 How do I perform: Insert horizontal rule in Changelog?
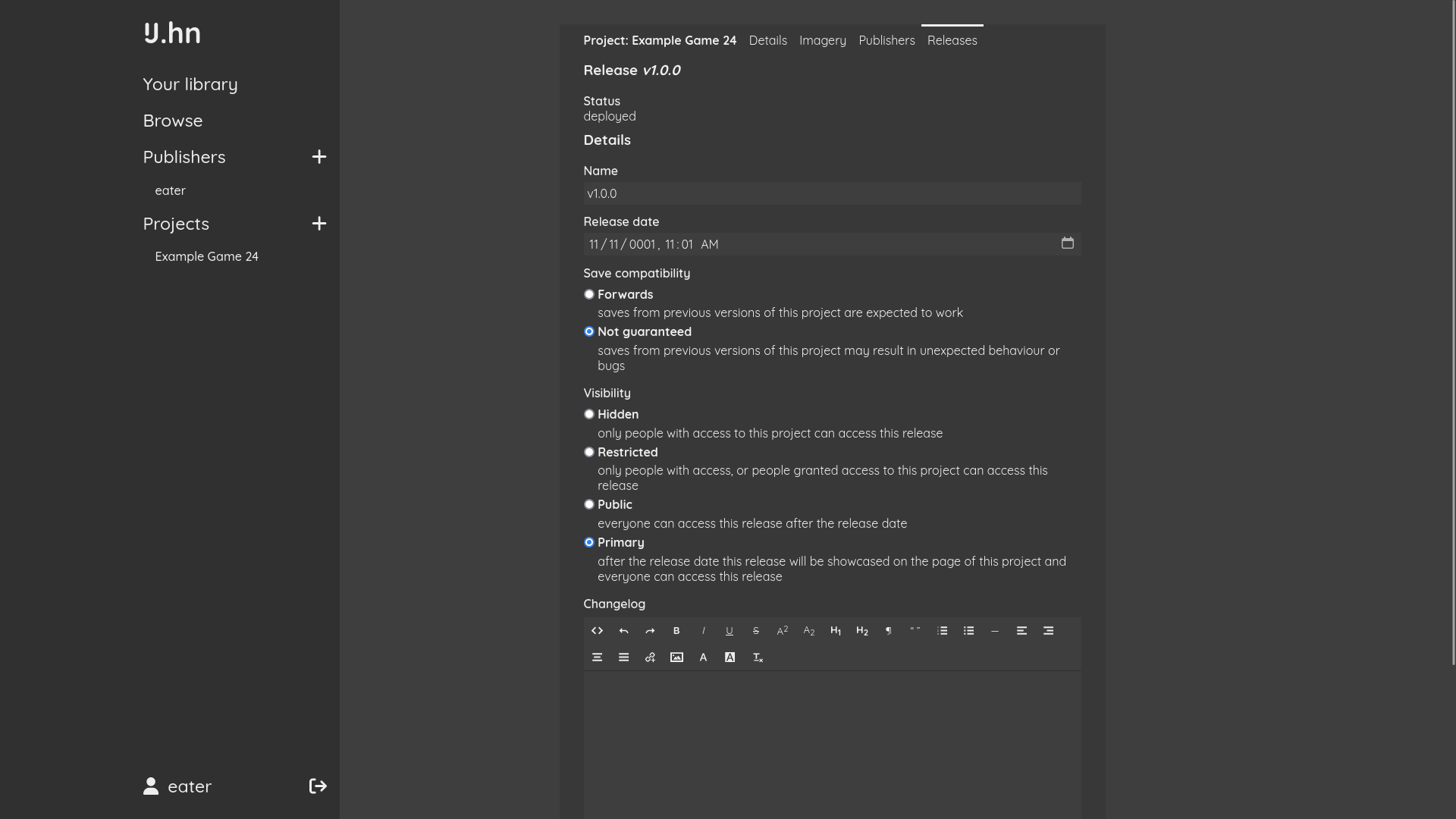point(995,631)
